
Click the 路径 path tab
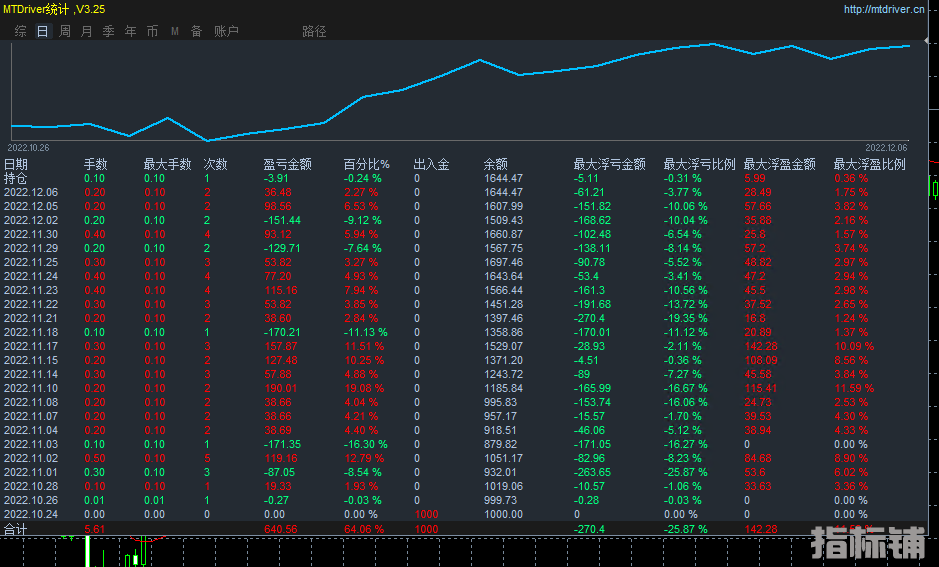pos(314,31)
